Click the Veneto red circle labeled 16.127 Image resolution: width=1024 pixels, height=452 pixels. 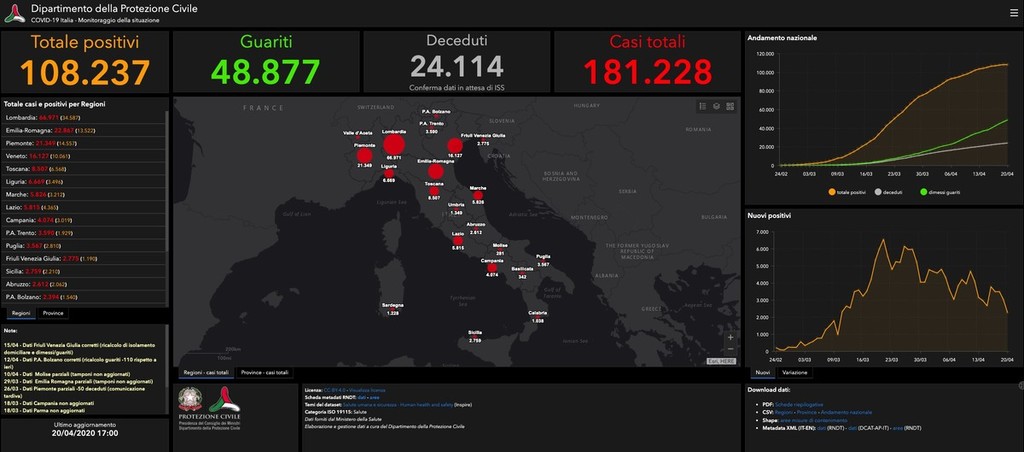coord(455,146)
